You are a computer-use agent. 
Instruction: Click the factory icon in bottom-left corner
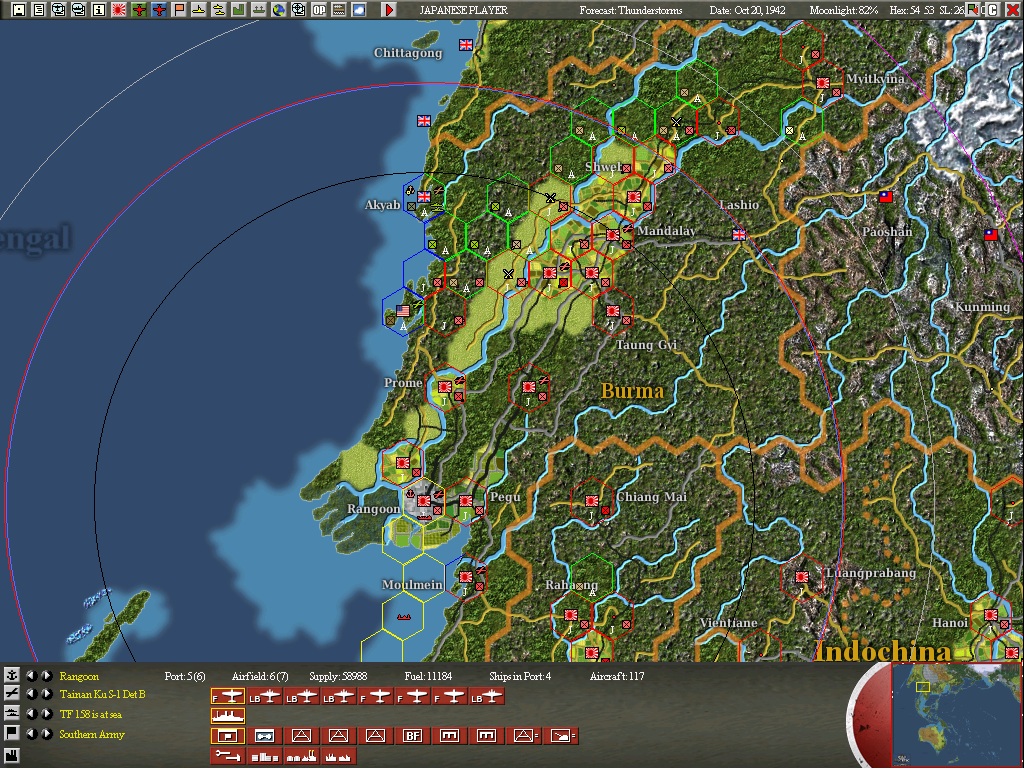(11, 756)
